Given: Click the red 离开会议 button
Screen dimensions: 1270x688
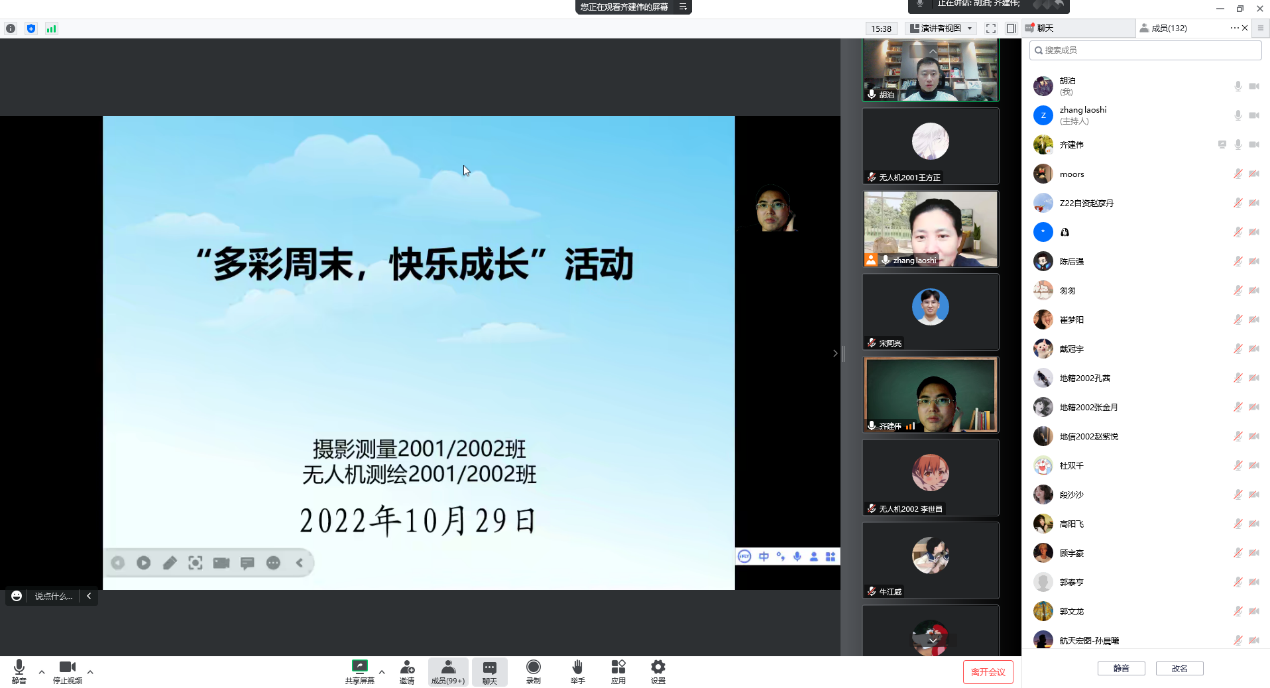Looking at the screenshot, I should tap(988, 672).
